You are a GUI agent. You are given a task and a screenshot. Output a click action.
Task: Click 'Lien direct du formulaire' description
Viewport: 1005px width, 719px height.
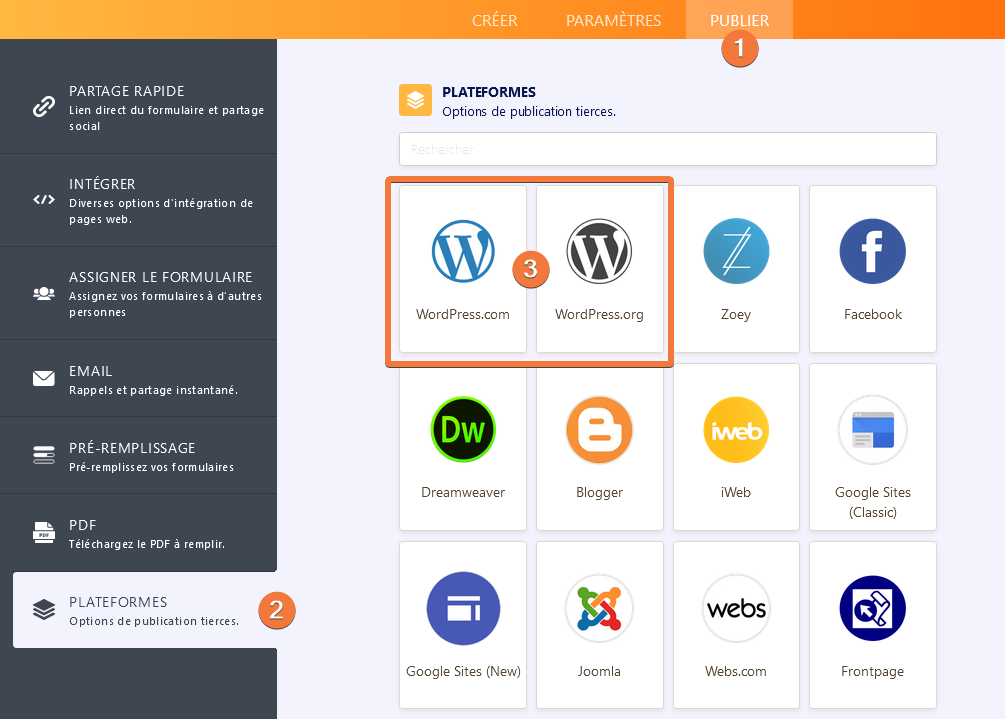pyautogui.click(x=166, y=118)
